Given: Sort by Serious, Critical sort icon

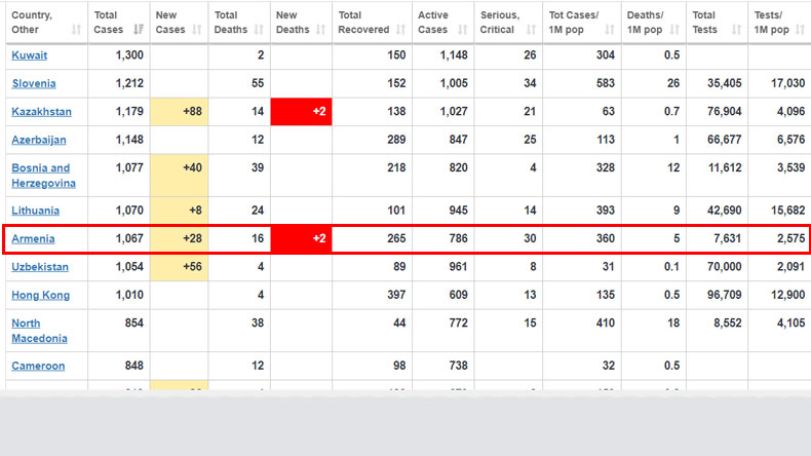Looking at the screenshot, I should [x=531, y=29].
